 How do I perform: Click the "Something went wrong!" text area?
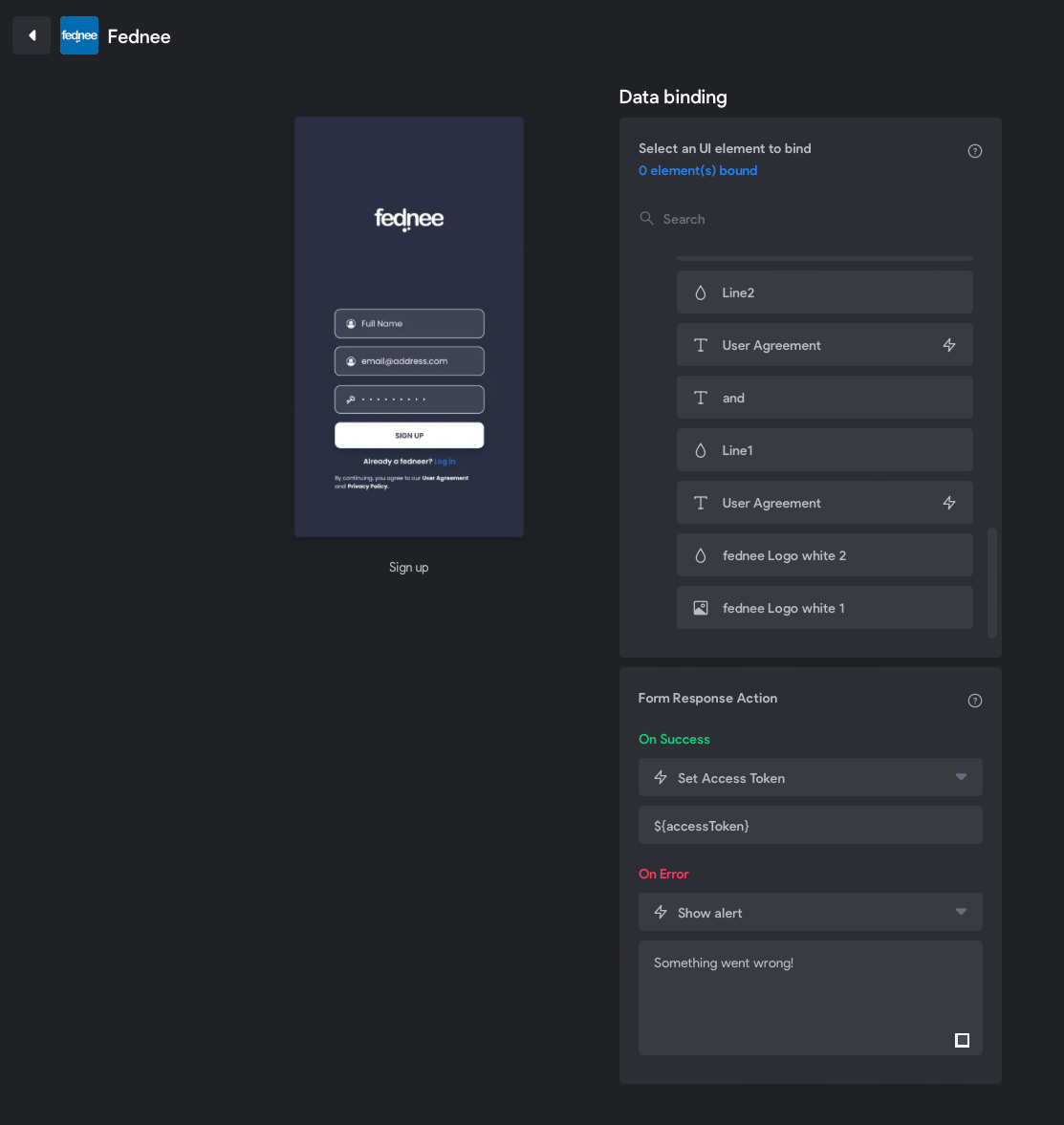click(810, 997)
